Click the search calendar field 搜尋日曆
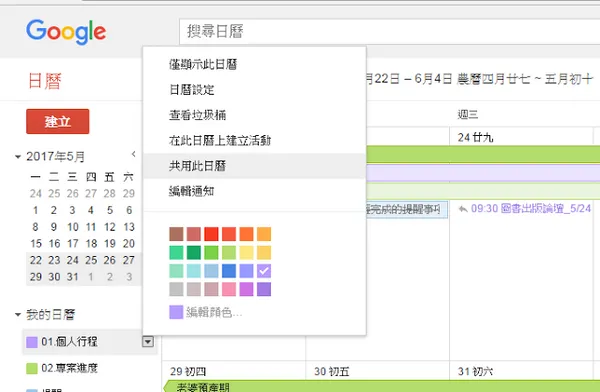The width and height of the screenshot is (600, 392). [390, 31]
